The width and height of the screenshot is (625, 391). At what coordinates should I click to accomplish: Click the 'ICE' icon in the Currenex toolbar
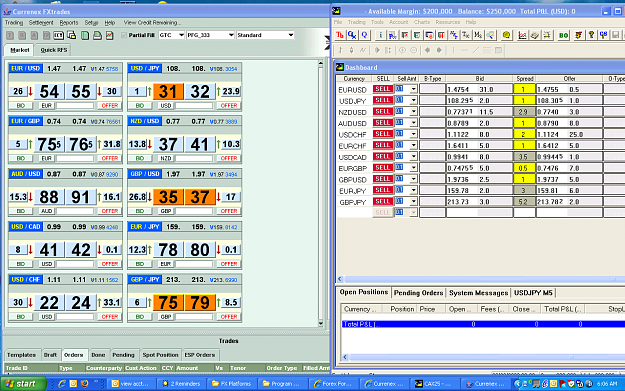pos(59,35)
